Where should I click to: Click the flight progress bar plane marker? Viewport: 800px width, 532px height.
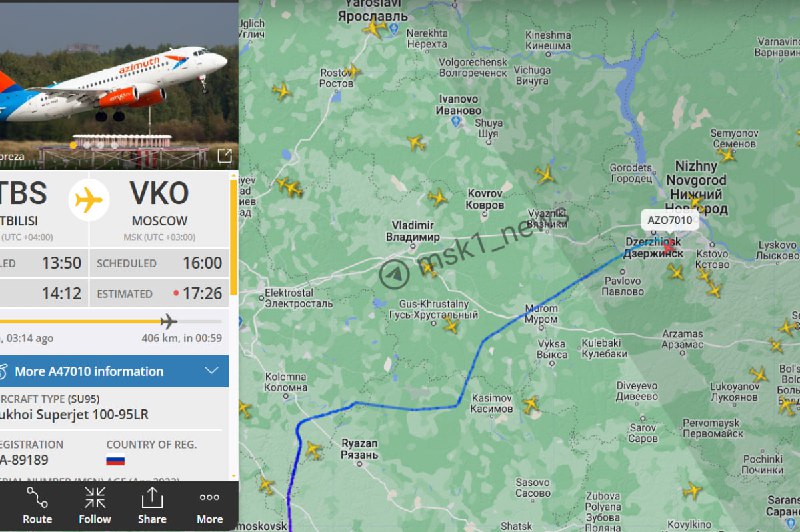click(x=168, y=321)
